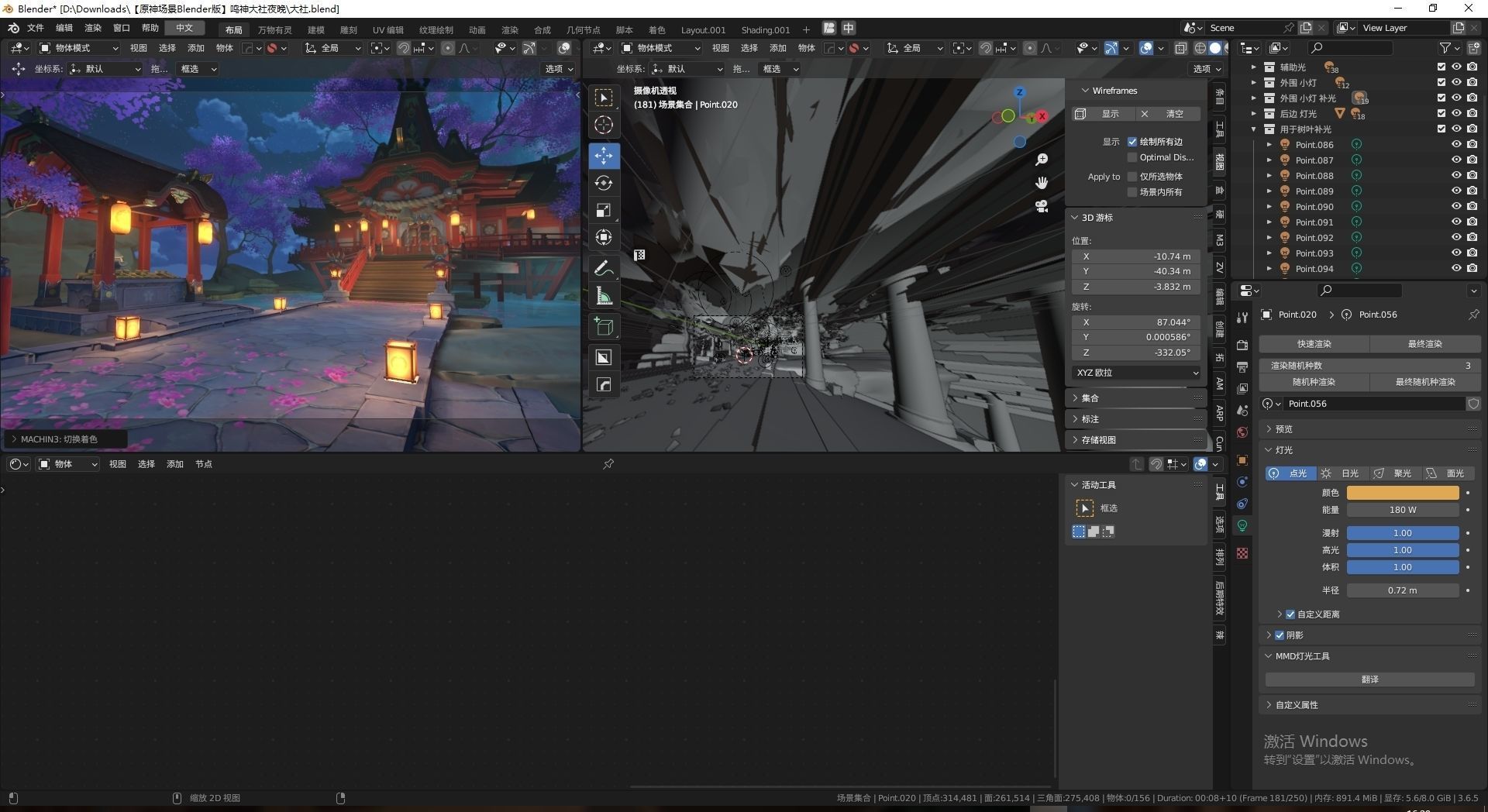Click the 随机种渲染 button

pyautogui.click(x=1314, y=382)
